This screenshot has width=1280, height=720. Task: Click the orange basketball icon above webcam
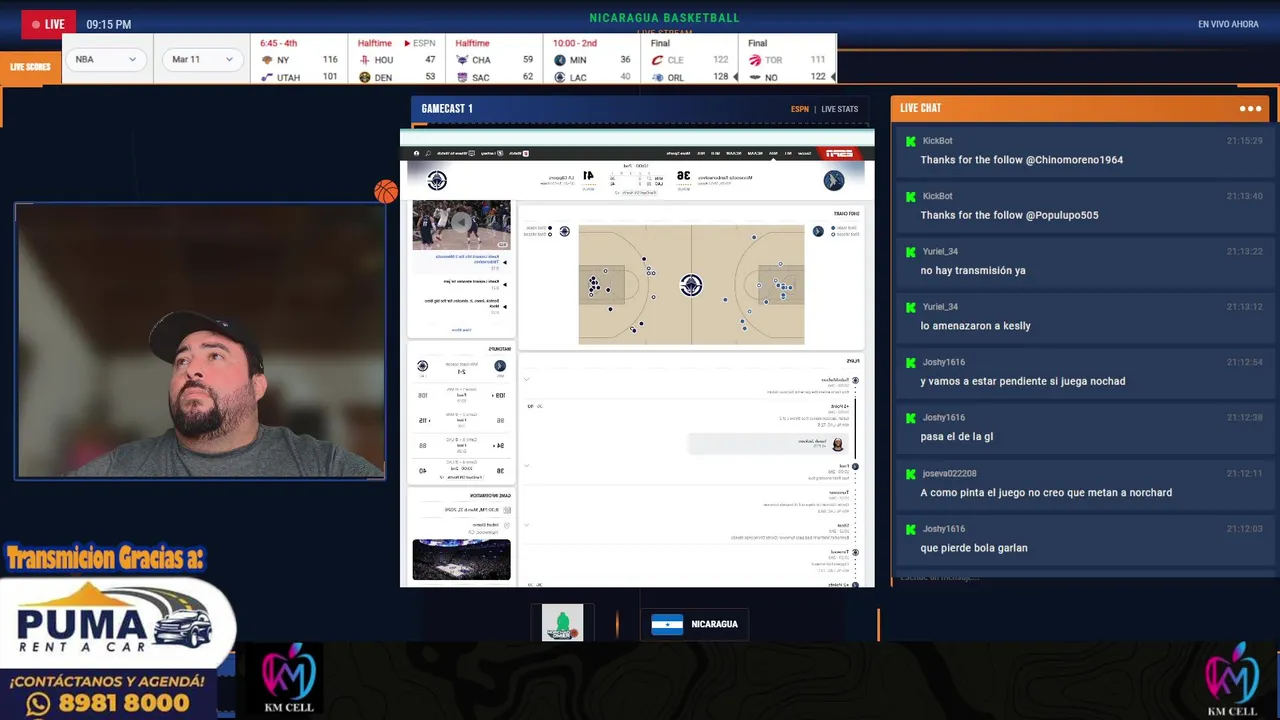point(386,192)
